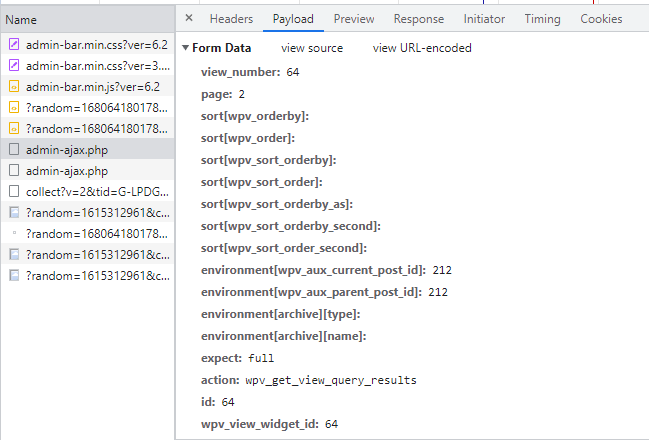Open the Timing tab
Viewport: 649px width, 440px height.
(x=543, y=19)
